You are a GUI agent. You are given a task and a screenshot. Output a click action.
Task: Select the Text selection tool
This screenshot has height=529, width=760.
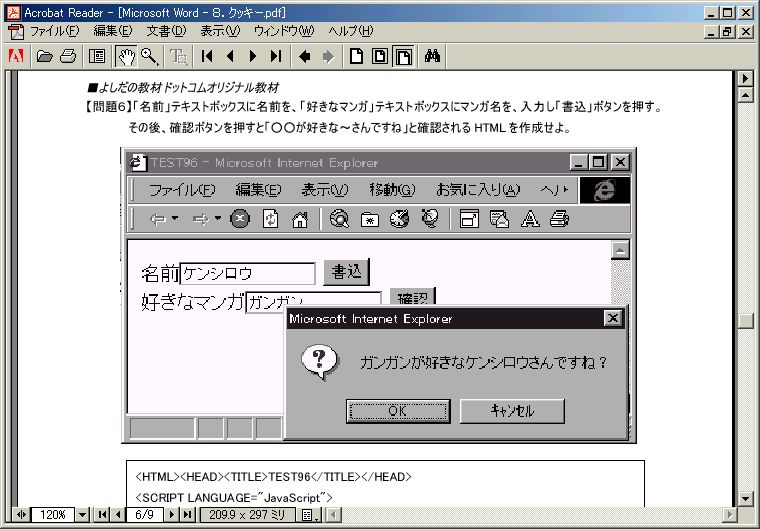[x=178, y=56]
